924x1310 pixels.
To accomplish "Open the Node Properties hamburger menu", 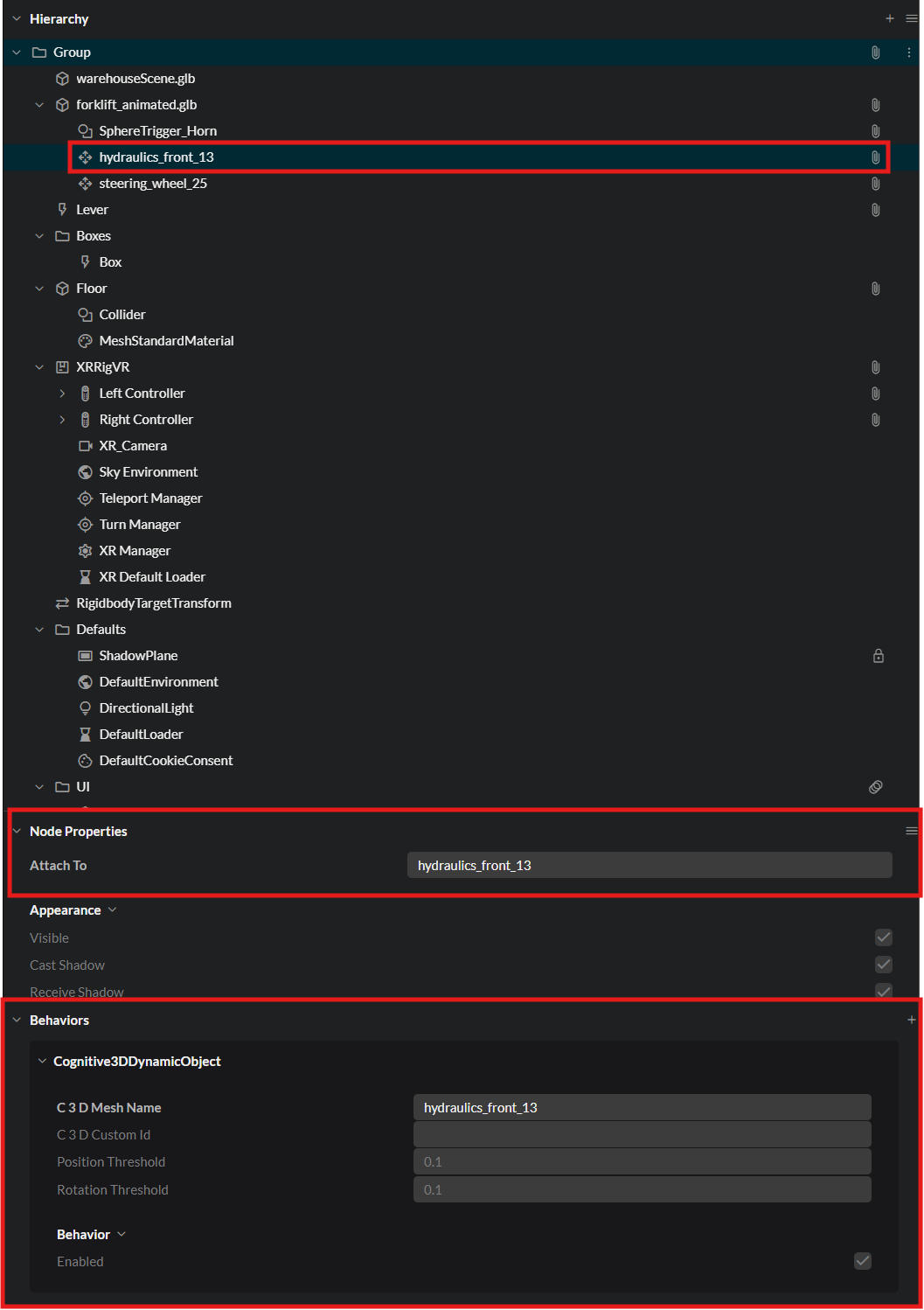I will (x=912, y=831).
